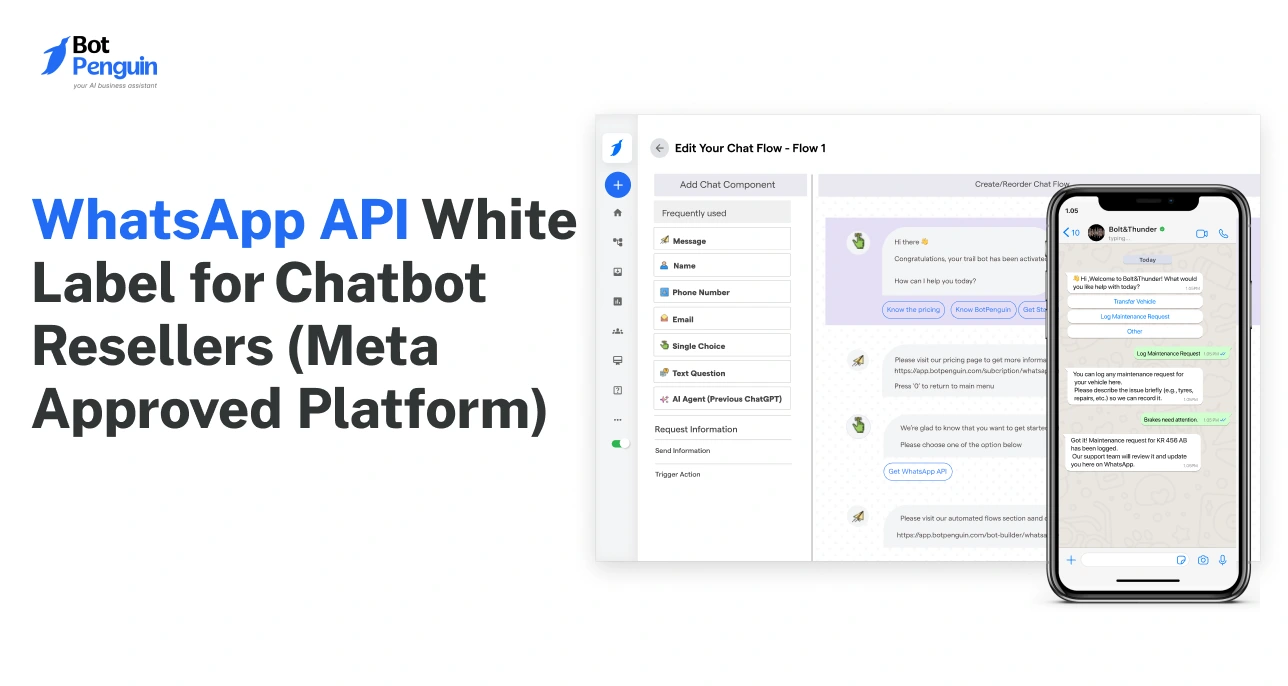Open the flow builder icon in the sidebar

617,241
